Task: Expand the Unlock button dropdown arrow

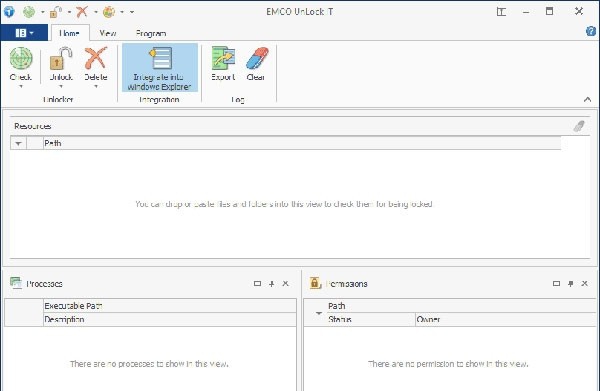Action: (x=61, y=86)
